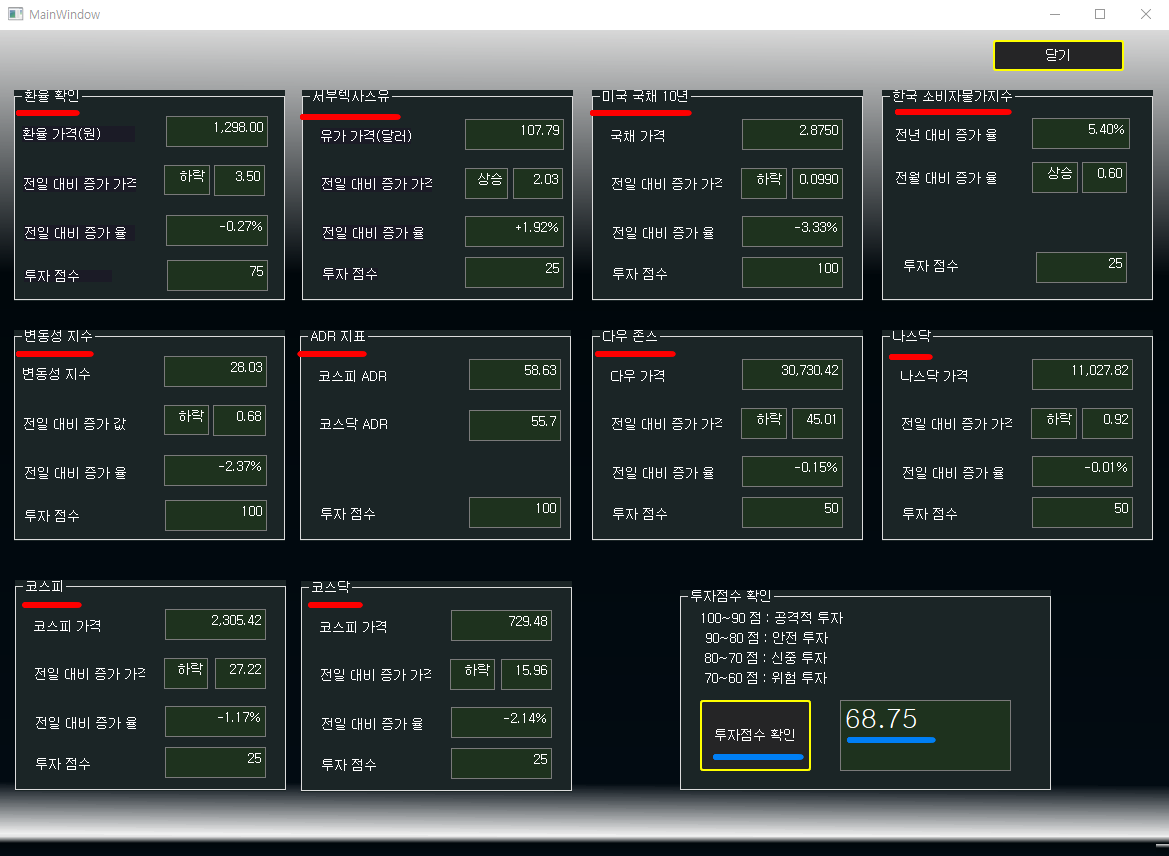Click the 상승 field in 소비자물가지수 panel
Viewport: 1169px width, 856px height.
click(1055, 177)
